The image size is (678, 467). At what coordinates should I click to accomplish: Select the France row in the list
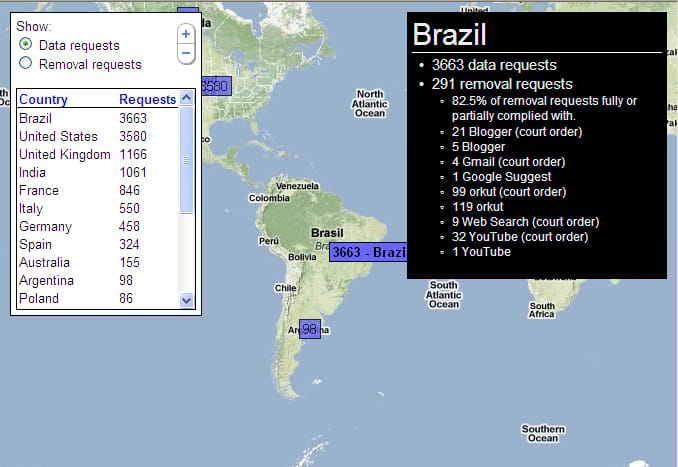click(98, 190)
